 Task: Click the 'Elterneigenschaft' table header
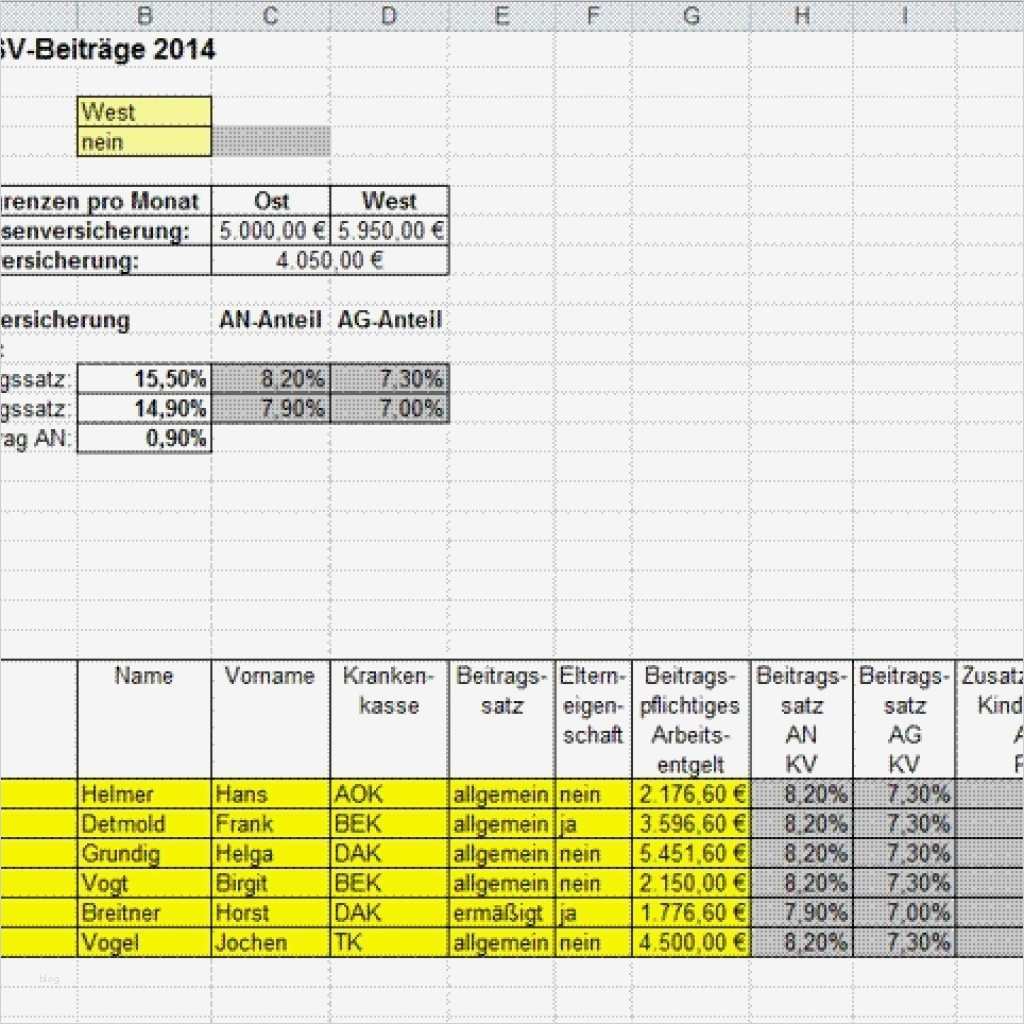594,719
